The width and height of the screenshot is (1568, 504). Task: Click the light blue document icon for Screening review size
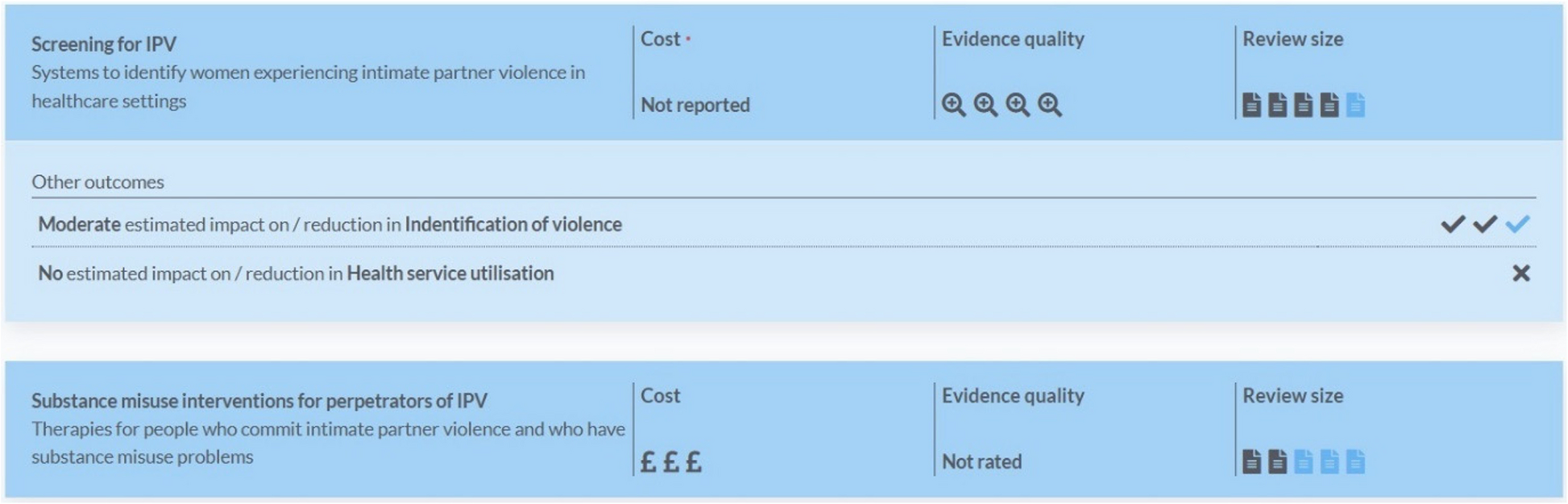[1355, 105]
